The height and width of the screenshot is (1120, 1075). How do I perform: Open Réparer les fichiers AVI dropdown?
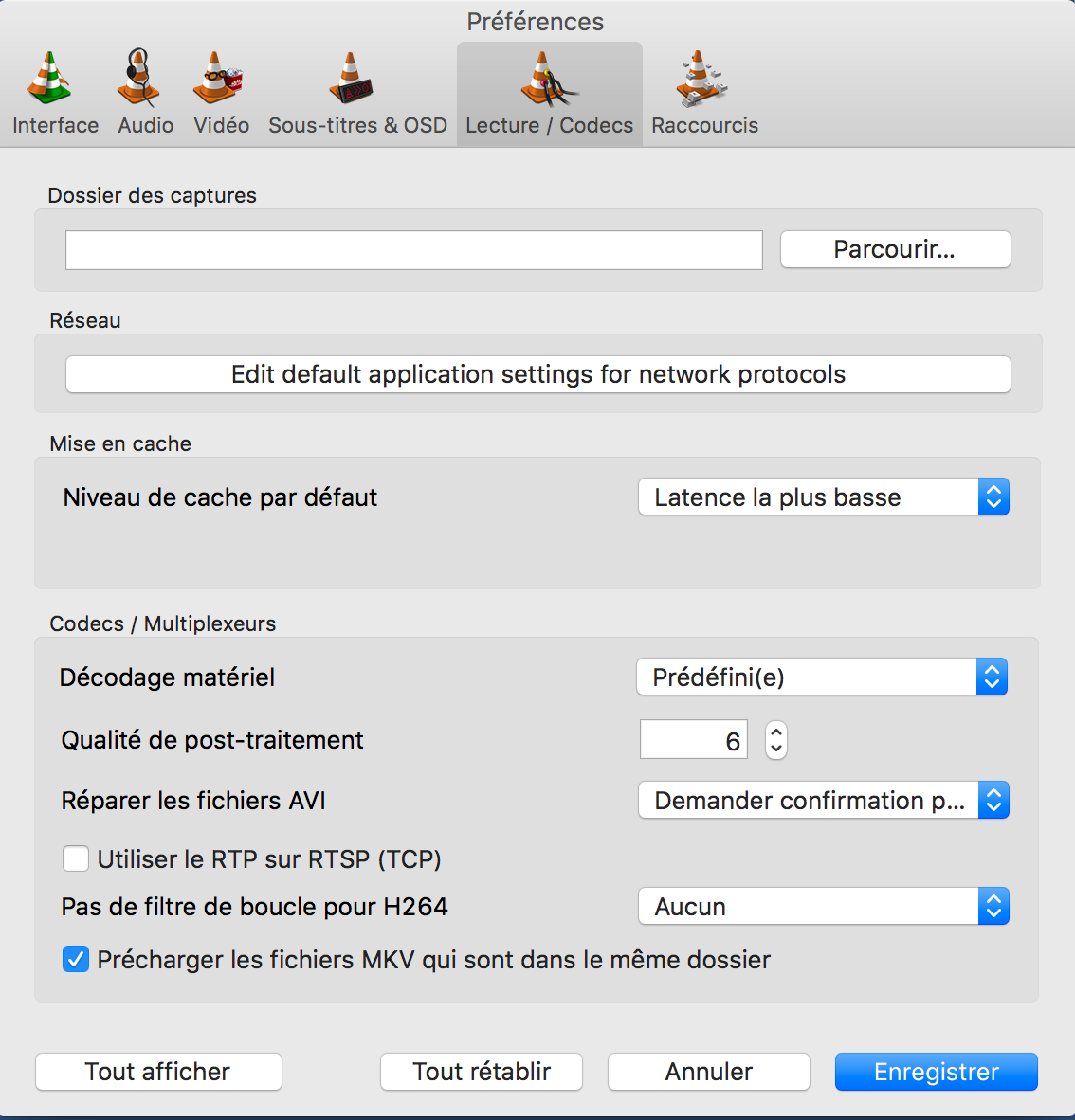click(x=824, y=800)
